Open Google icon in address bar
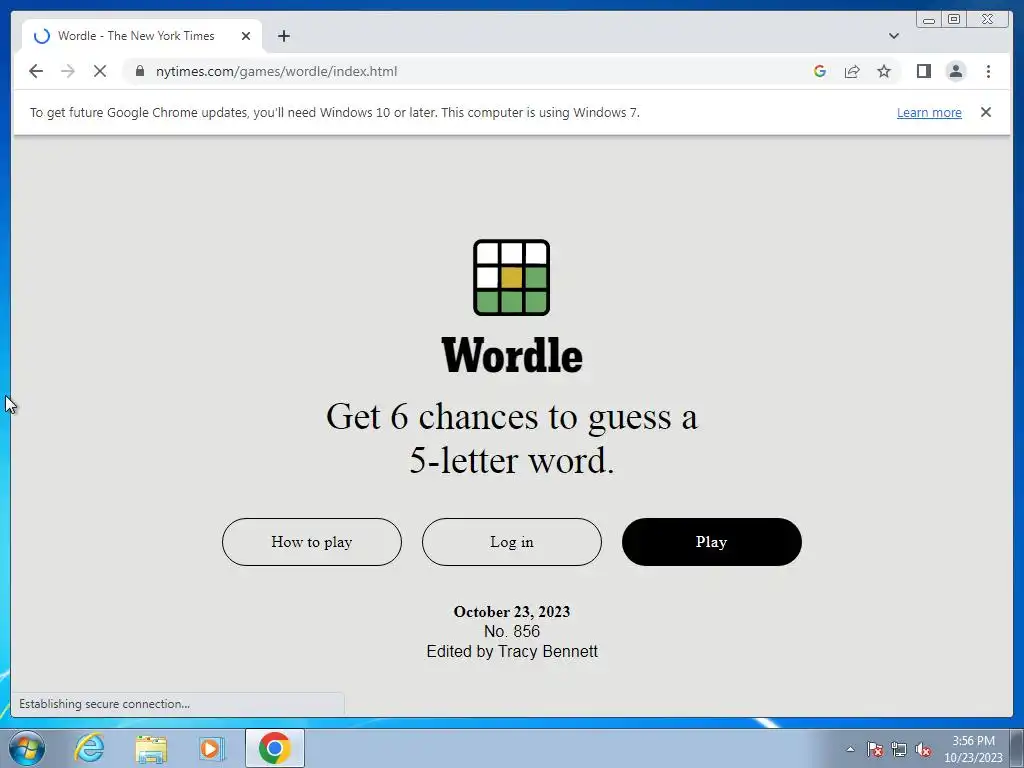This screenshot has width=1024, height=768. [820, 71]
